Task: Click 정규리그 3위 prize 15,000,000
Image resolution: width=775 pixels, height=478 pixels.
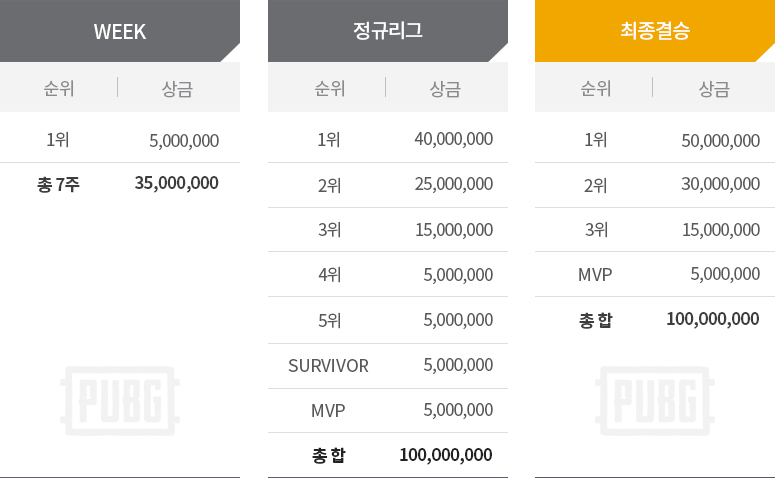Action: 453,230
